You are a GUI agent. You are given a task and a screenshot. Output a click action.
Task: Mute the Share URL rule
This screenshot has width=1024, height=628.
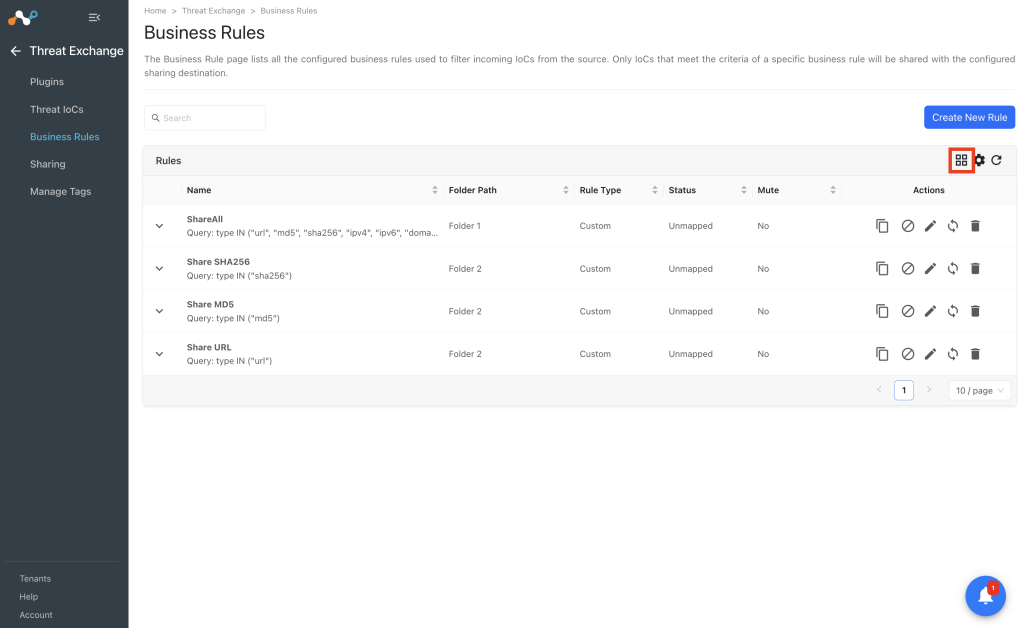908,354
